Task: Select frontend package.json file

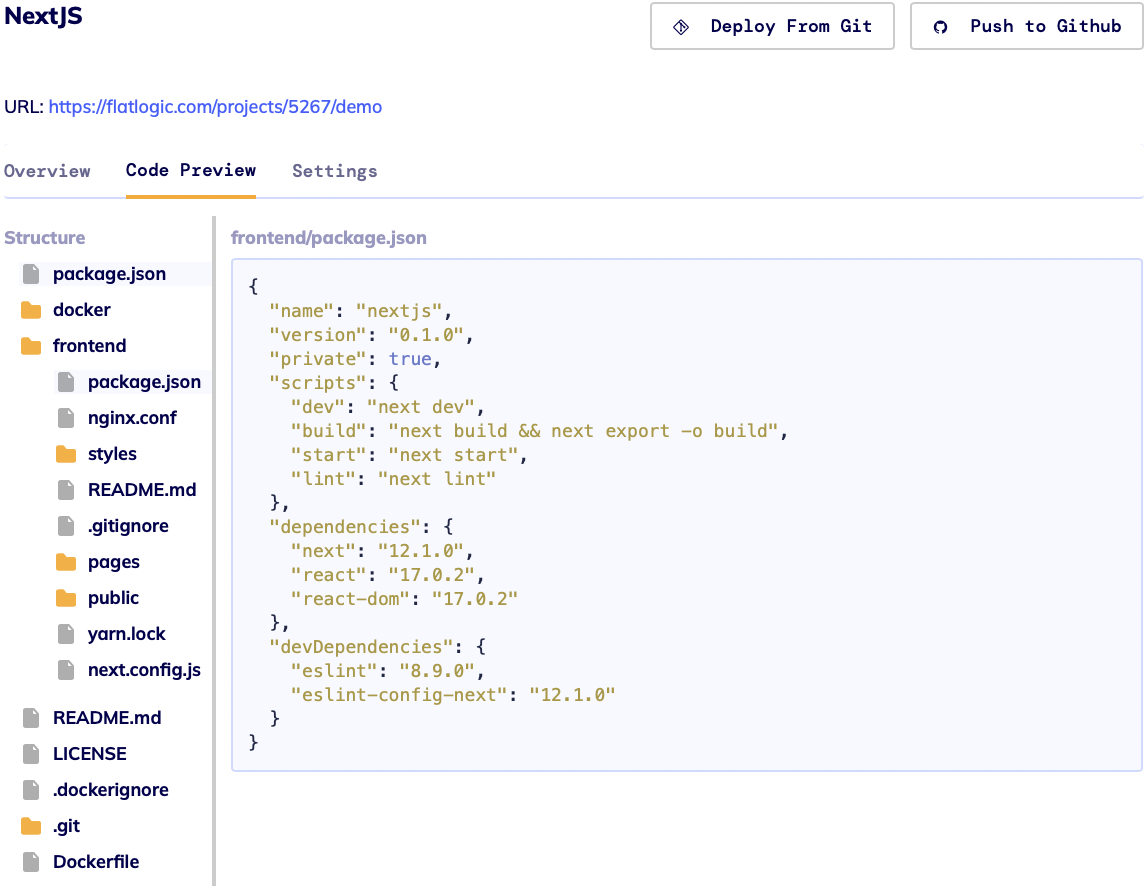Action: 144,381
